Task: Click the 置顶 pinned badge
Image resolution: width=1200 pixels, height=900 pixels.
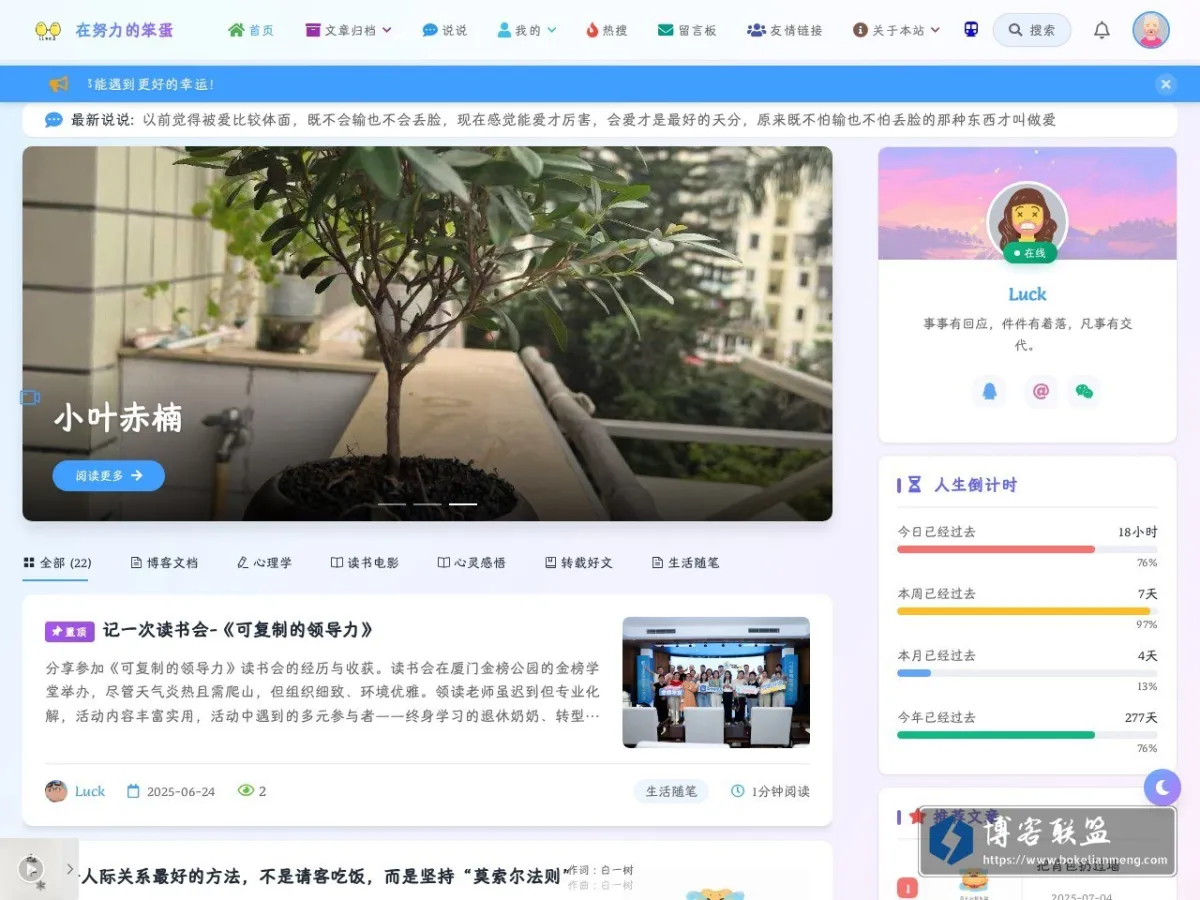Action: pyautogui.click(x=69, y=631)
